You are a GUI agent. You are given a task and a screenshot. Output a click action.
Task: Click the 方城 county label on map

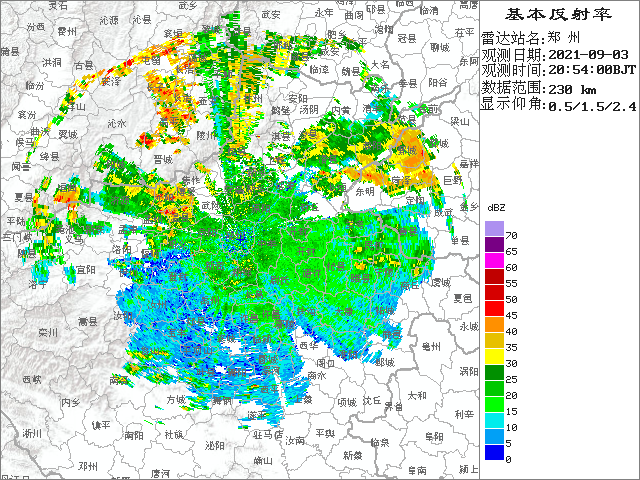pos(176,399)
